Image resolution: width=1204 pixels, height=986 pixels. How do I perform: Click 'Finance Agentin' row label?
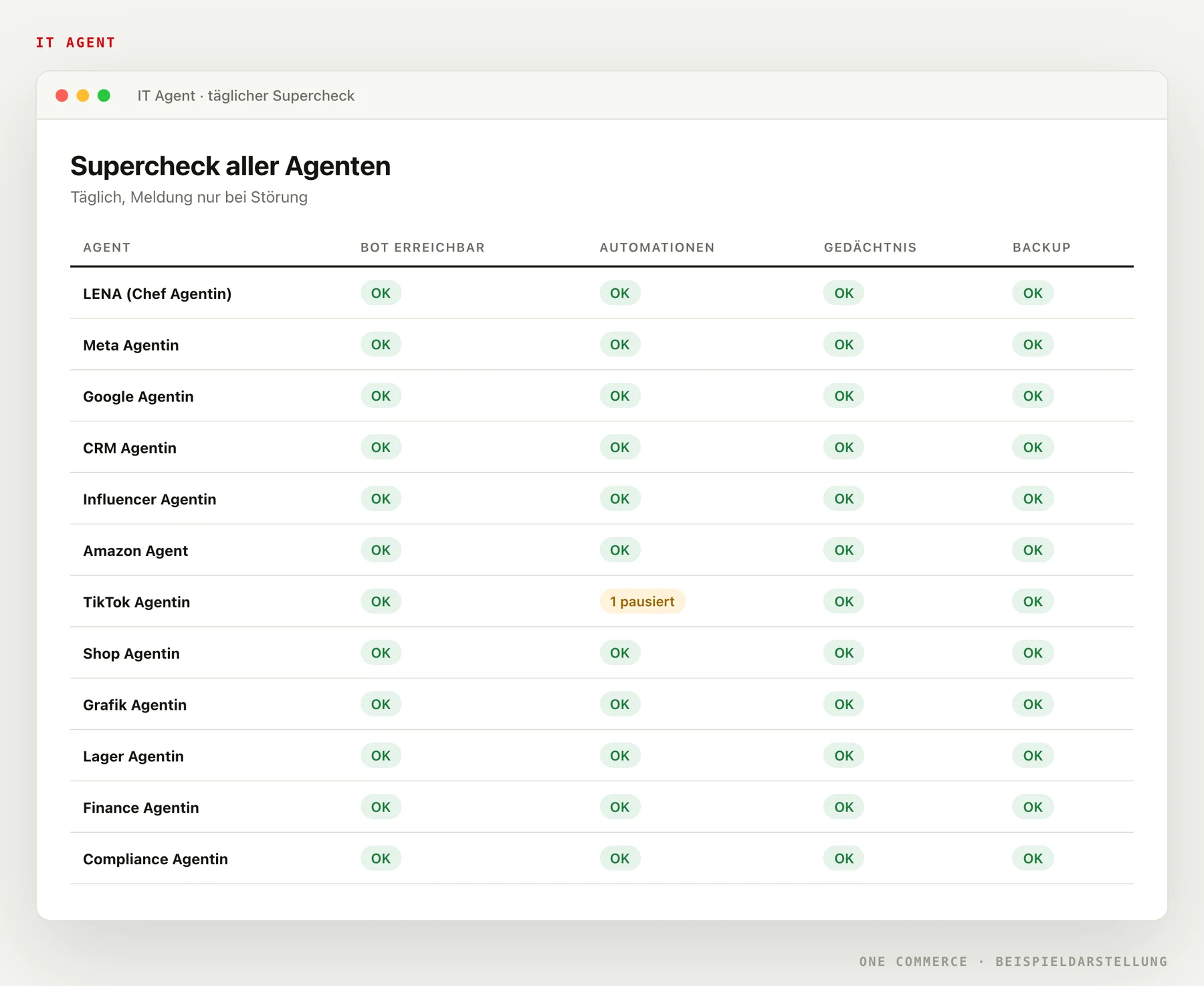141,808
